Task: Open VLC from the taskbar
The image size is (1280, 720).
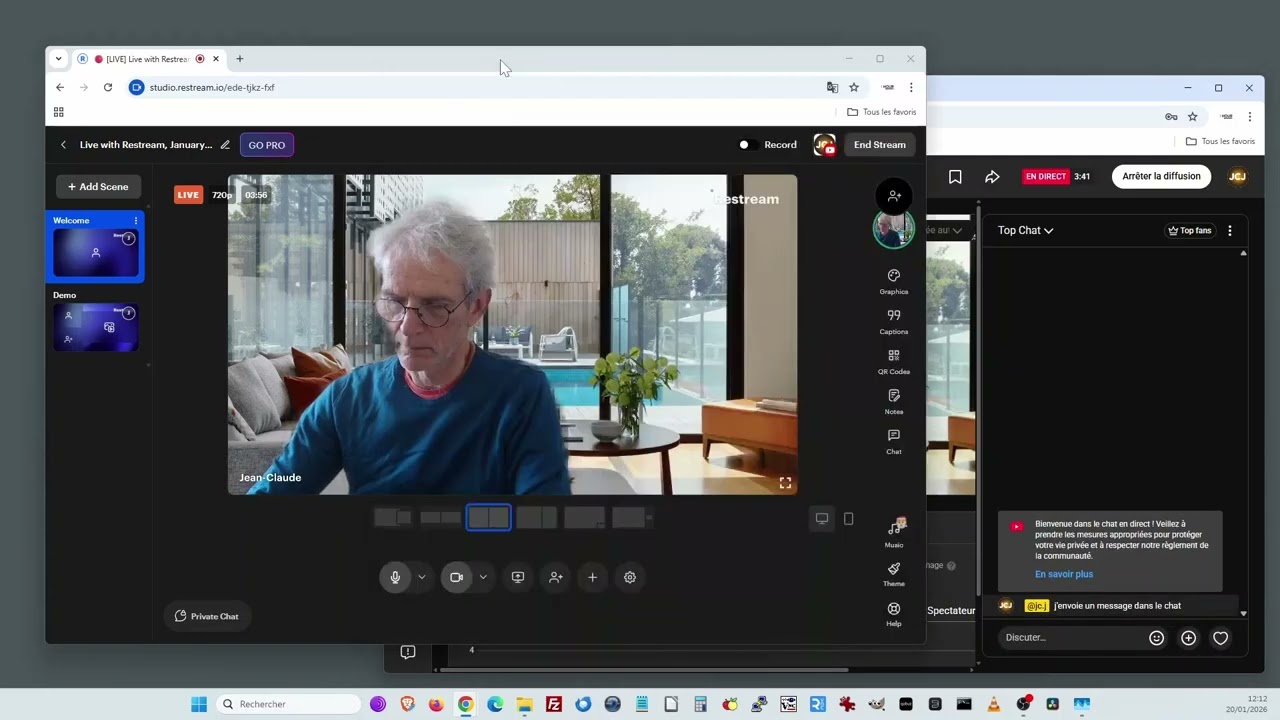Action: pyautogui.click(x=993, y=704)
